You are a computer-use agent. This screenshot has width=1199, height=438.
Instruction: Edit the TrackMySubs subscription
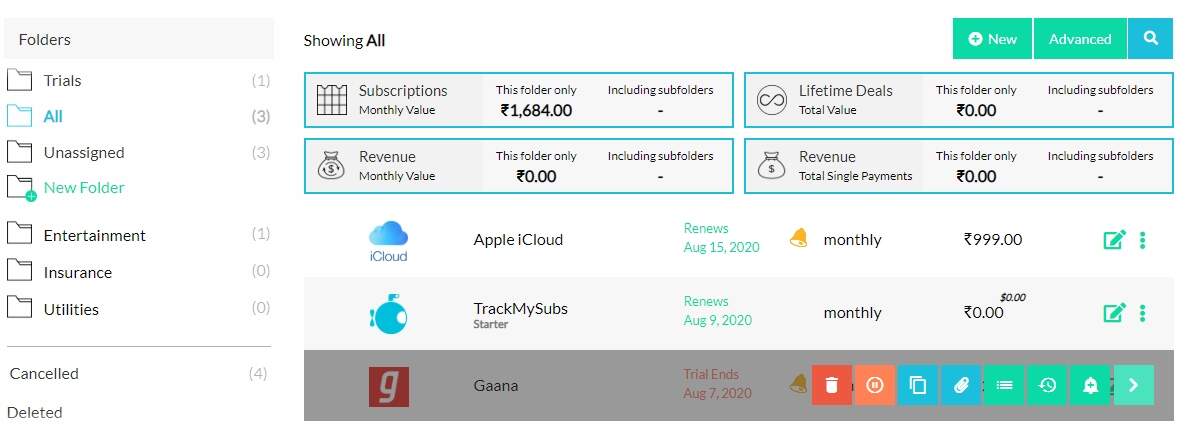coord(1114,313)
